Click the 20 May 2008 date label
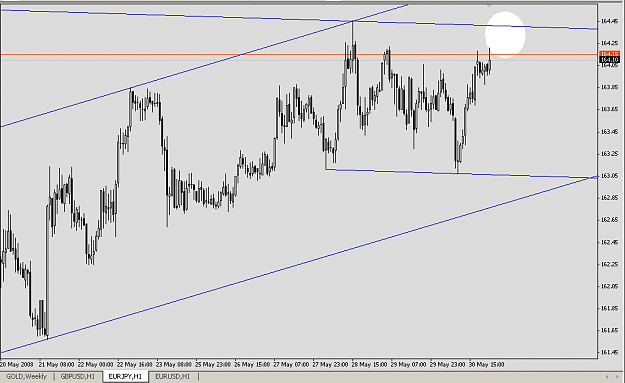The height and width of the screenshot is (383, 625). coord(16,365)
